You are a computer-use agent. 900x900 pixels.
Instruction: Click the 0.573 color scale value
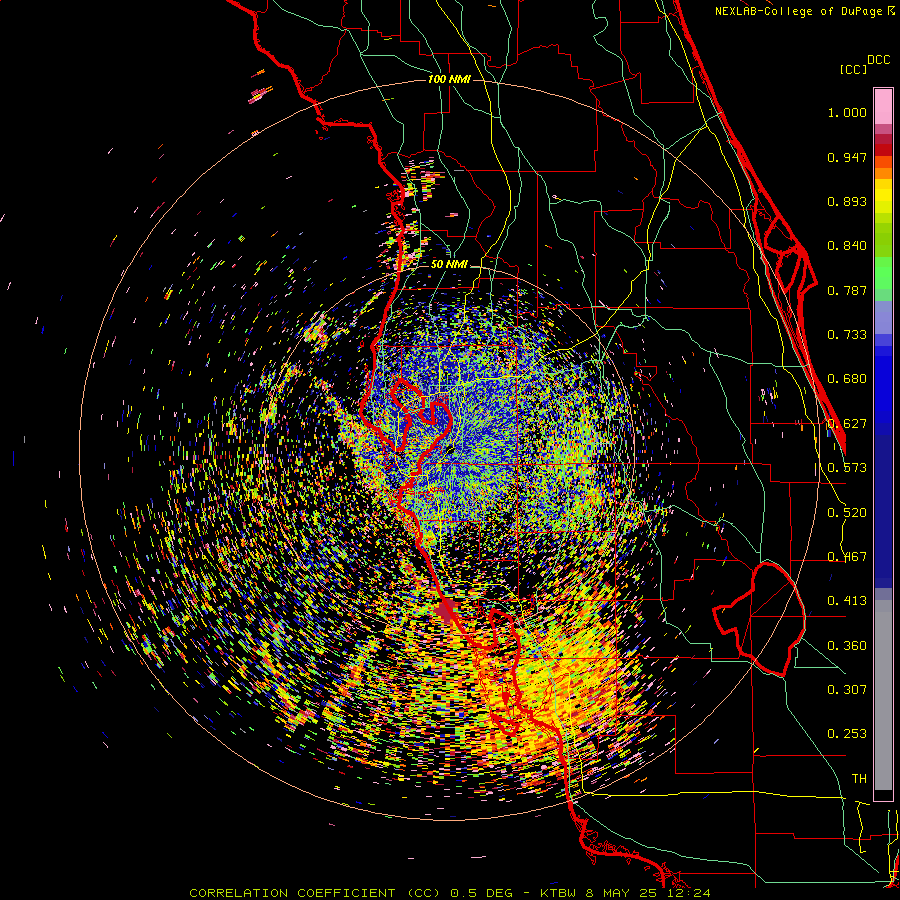coord(847,468)
